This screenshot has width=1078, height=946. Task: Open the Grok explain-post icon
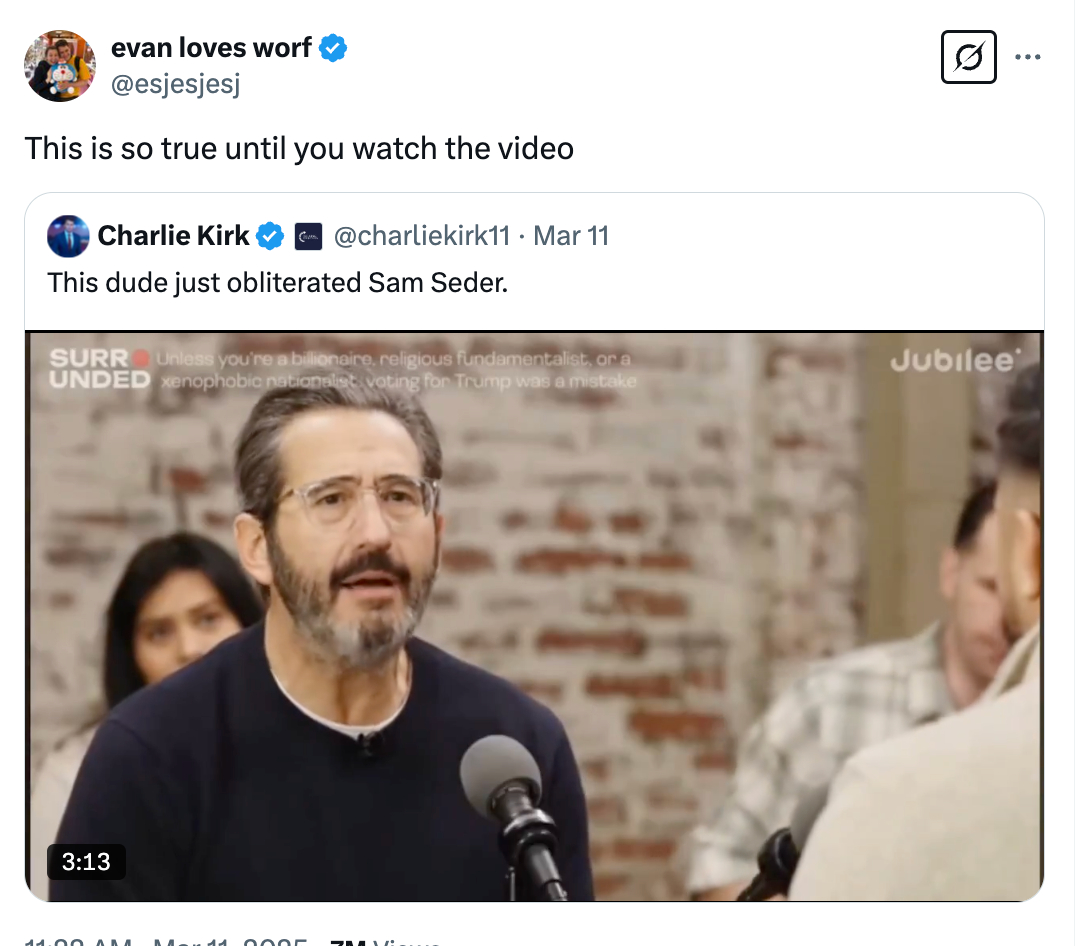969,57
